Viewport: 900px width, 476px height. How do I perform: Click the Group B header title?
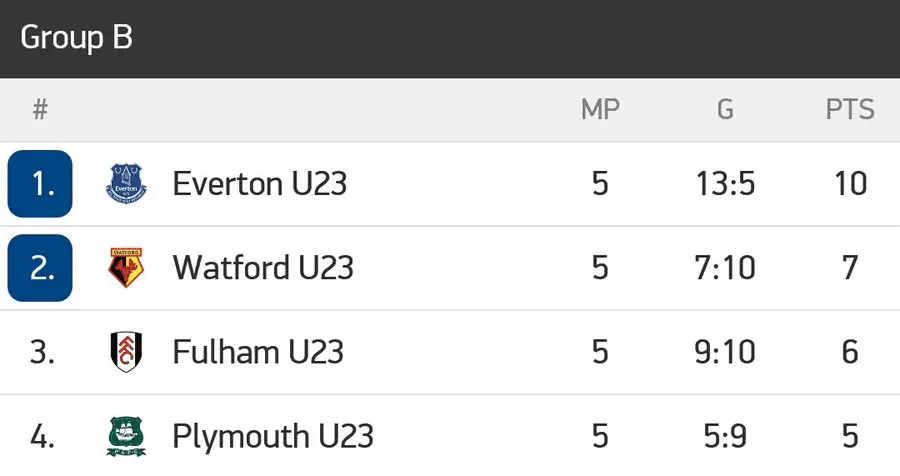76,38
